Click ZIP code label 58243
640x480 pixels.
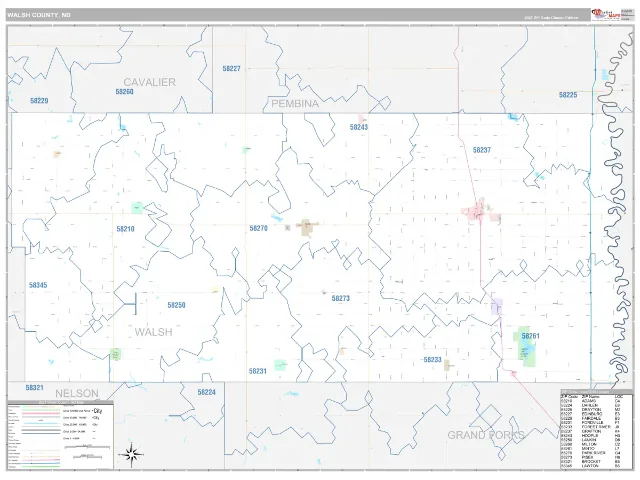tap(359, 127)
